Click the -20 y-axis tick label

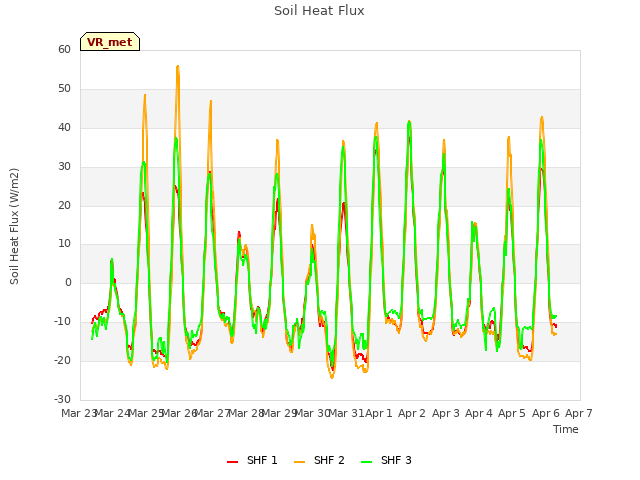[x=62, y=360]
